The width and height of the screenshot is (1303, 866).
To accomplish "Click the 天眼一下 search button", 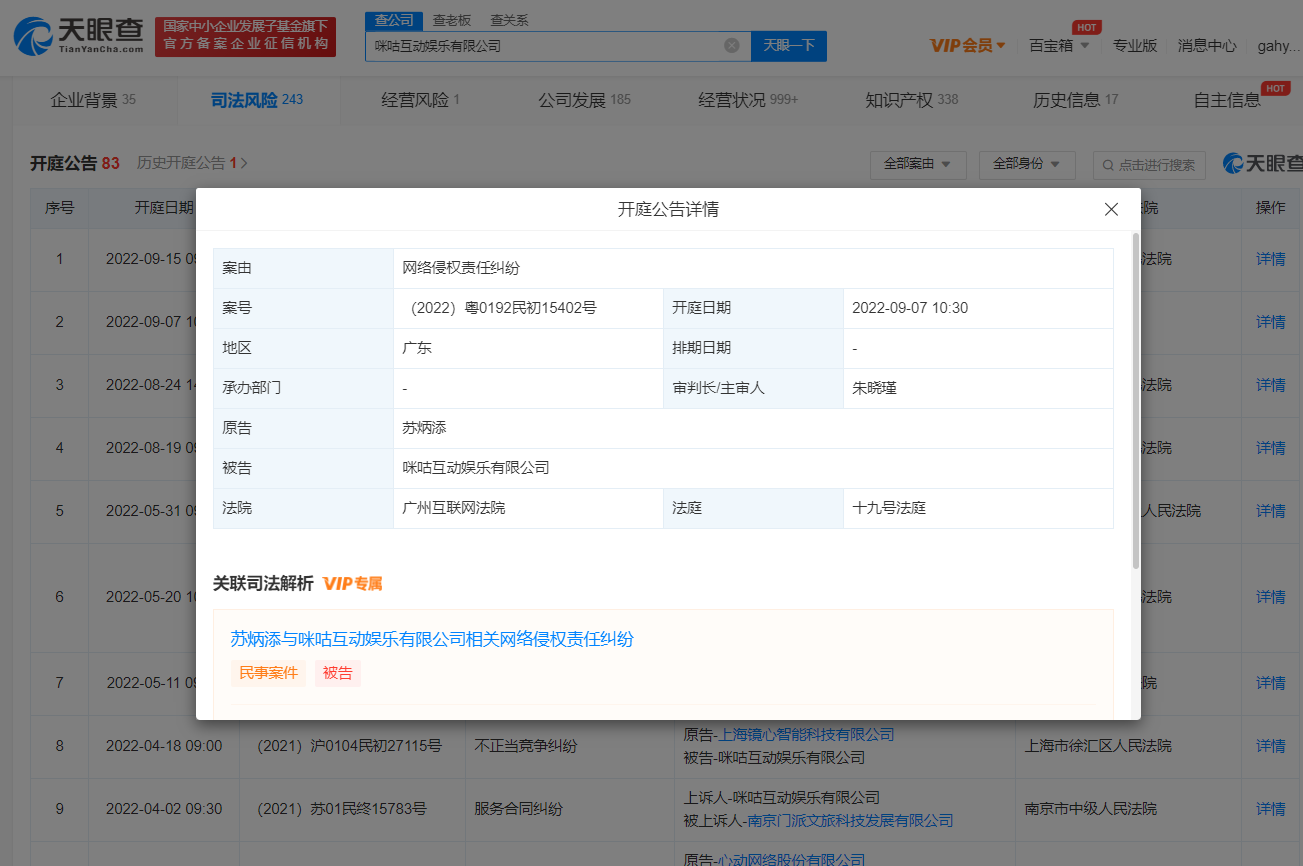I will (789, 45).
